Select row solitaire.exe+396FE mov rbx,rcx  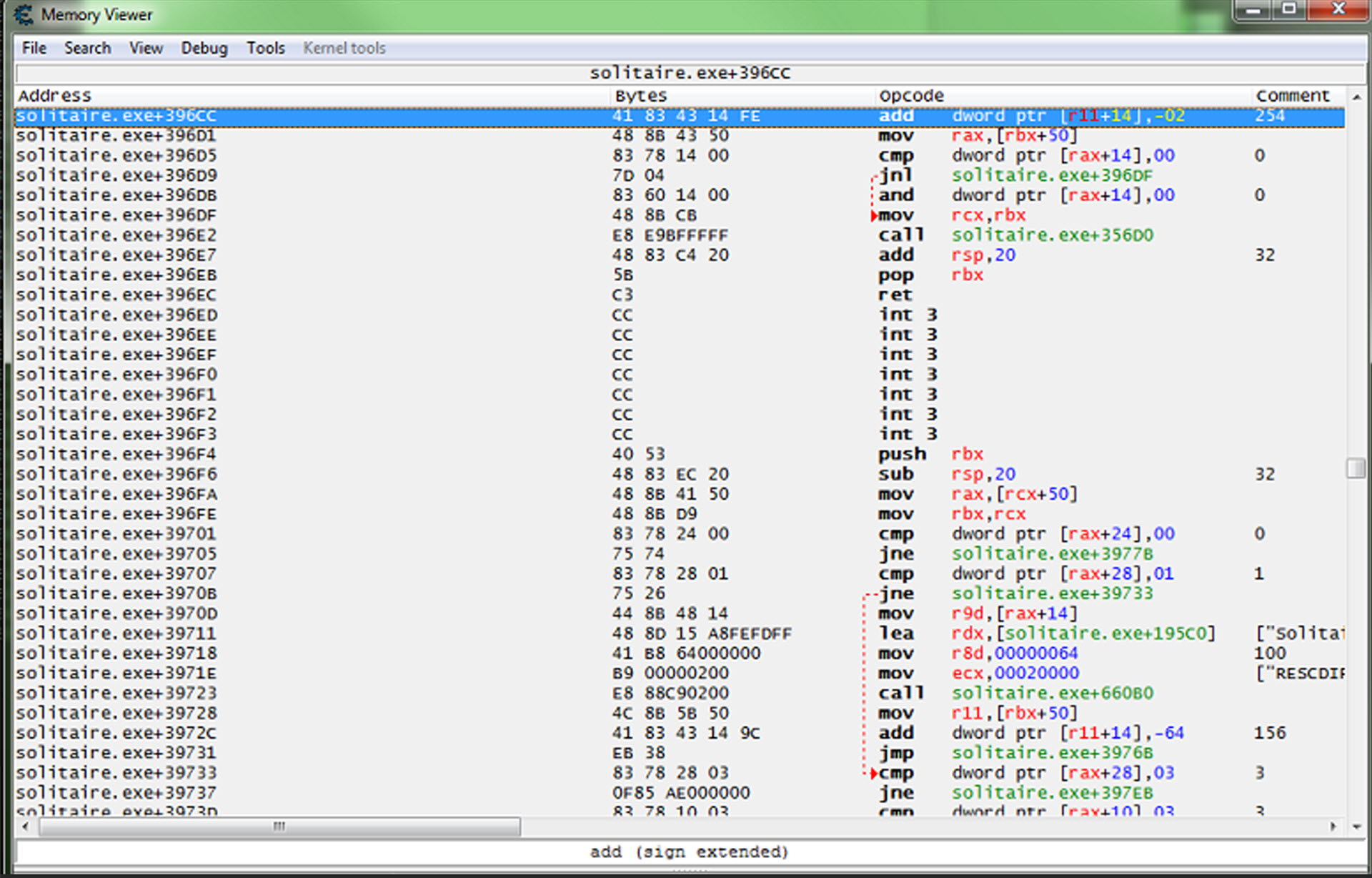(x=679, y=514)
